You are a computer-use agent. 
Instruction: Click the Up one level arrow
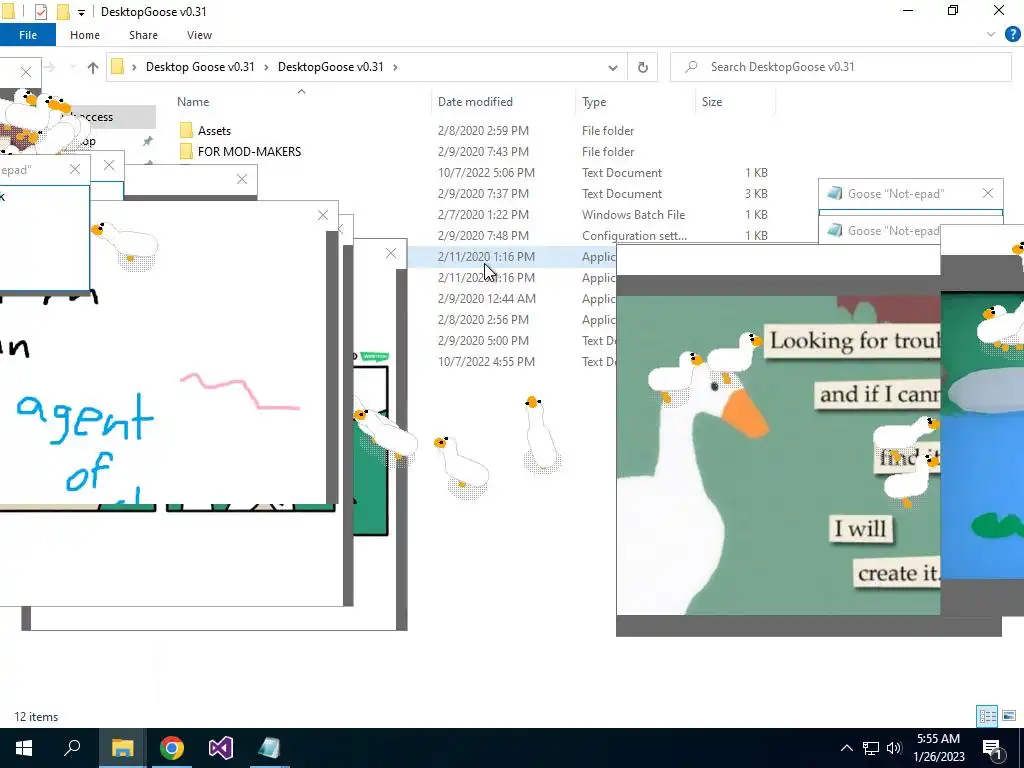(93, 67)
